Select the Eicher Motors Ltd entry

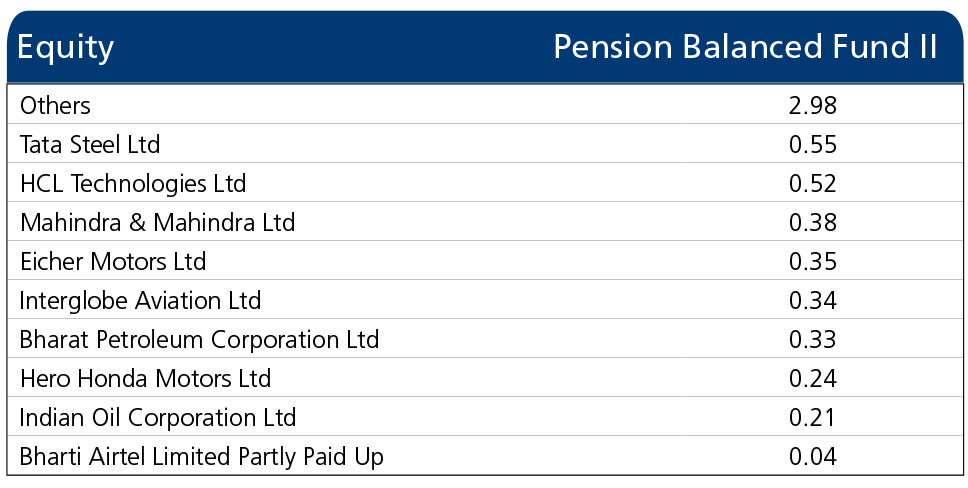(x=113, y=261)
